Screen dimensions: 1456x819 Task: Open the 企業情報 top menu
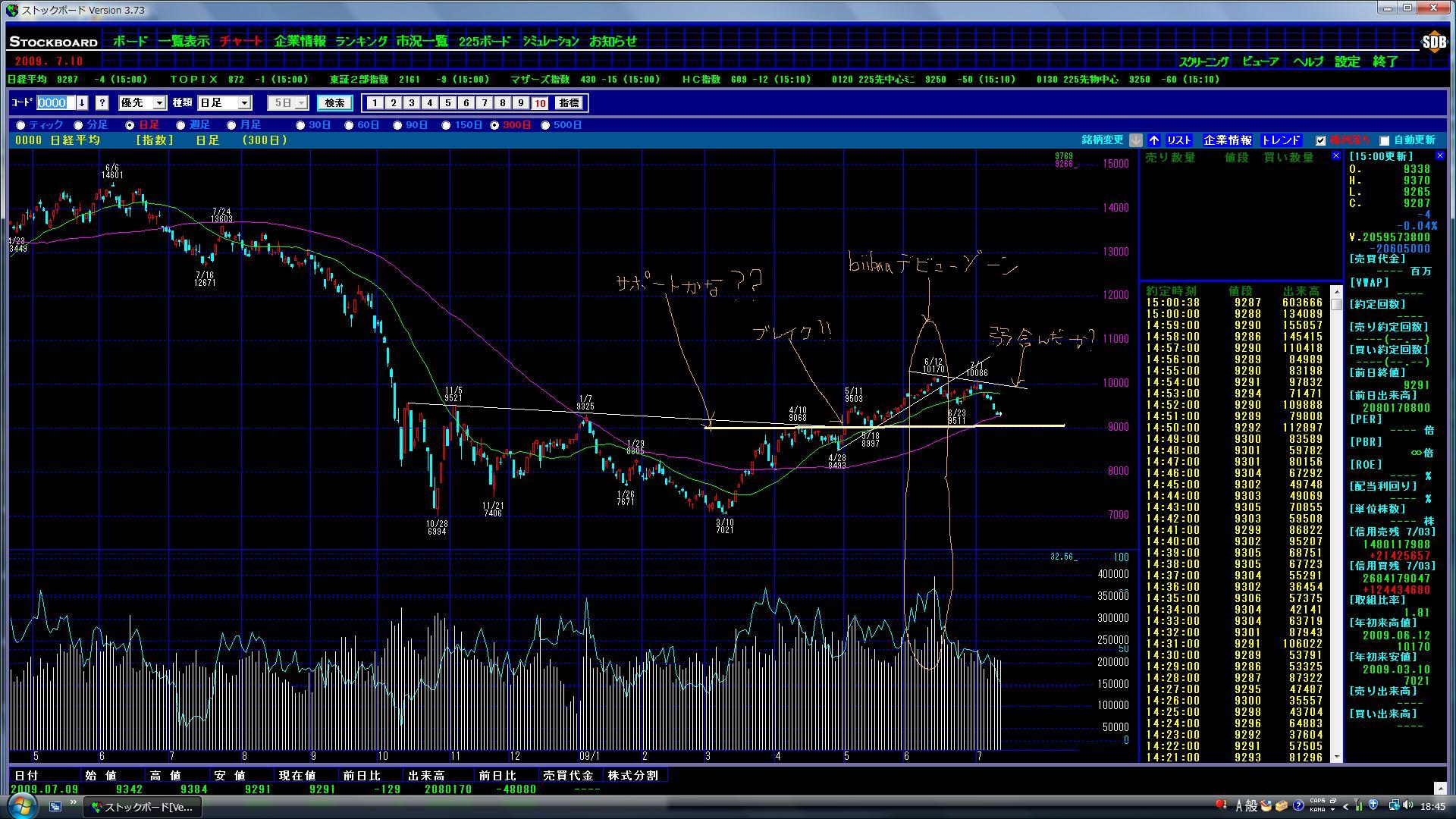300,42
